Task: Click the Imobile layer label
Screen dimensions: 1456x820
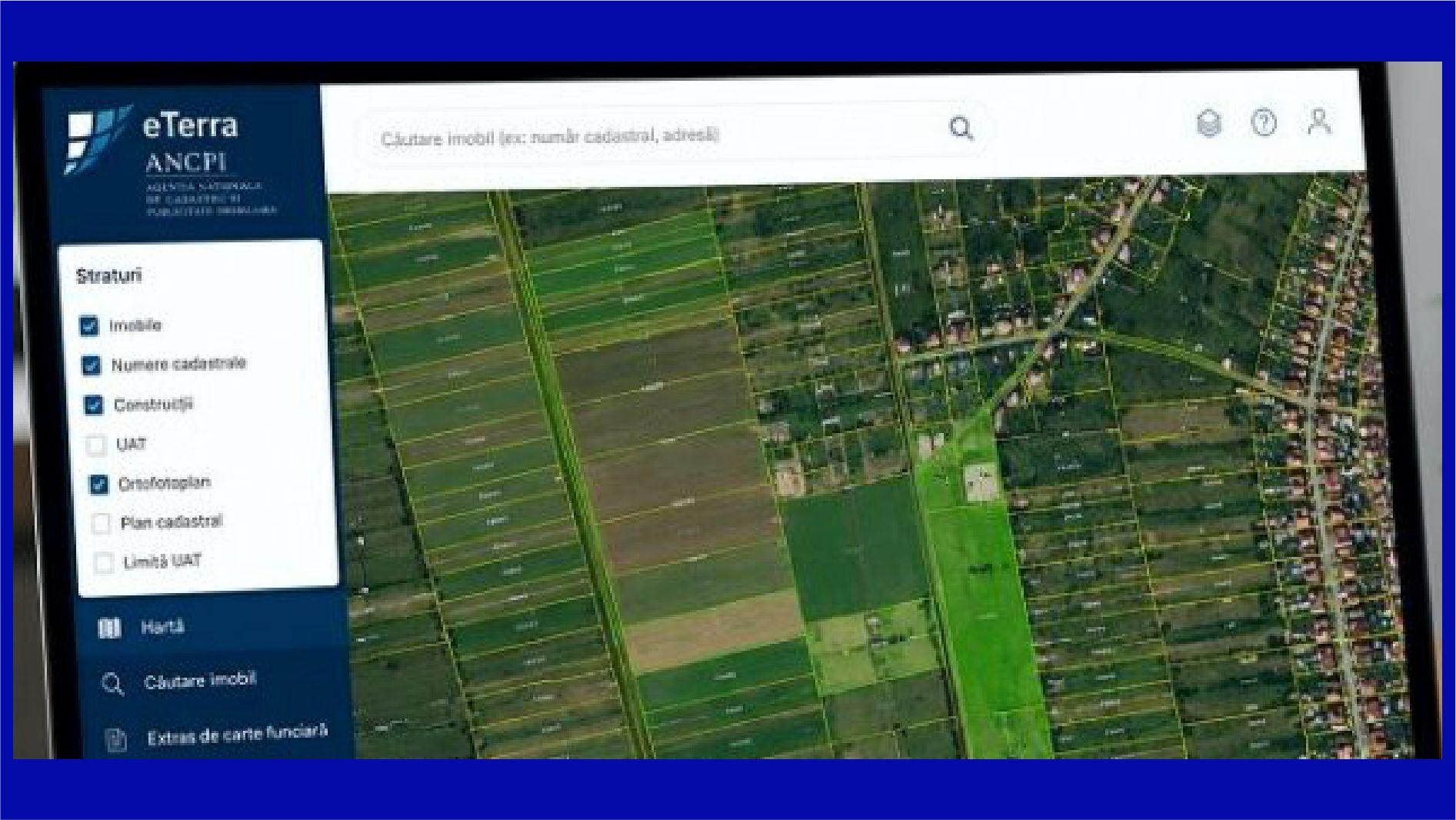Action: pos(135,325)
